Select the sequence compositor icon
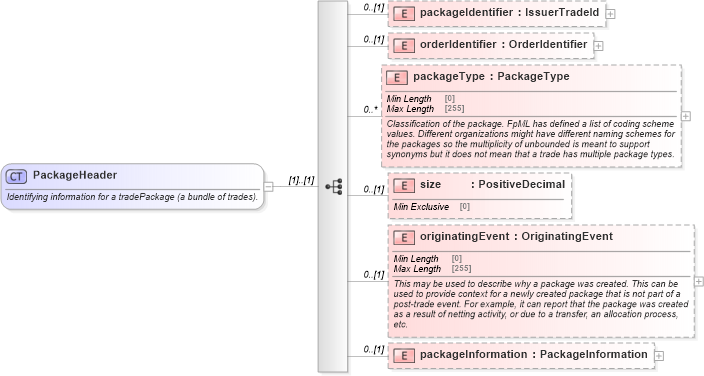The width and height of the screenshot is (704, 376). [334, 186]
